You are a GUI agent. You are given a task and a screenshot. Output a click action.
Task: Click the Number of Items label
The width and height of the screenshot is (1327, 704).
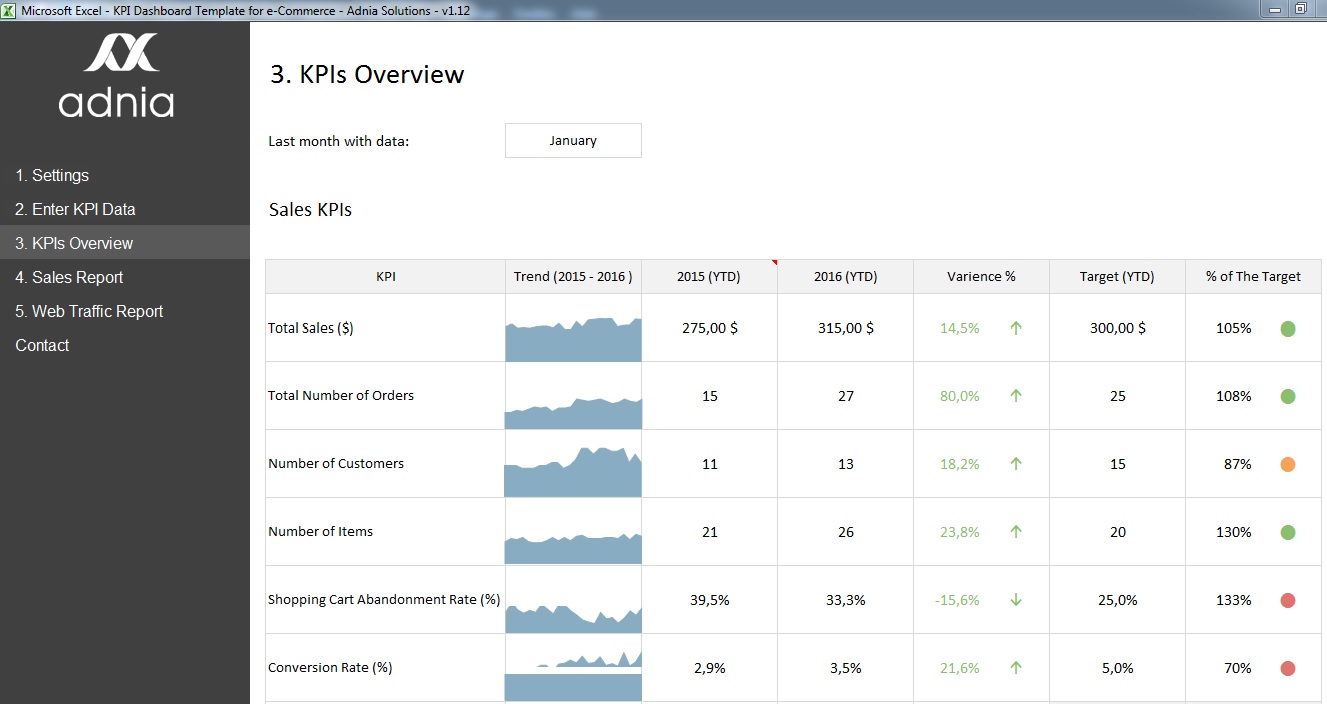coord(320,532)
